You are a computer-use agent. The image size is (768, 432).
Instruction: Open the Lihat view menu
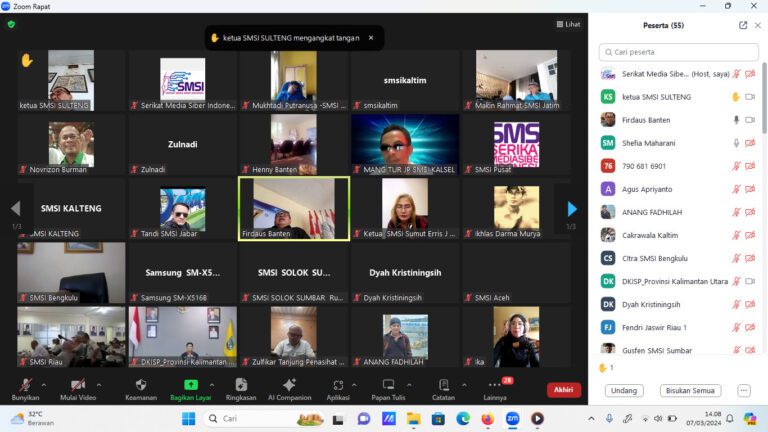[568, 24]
